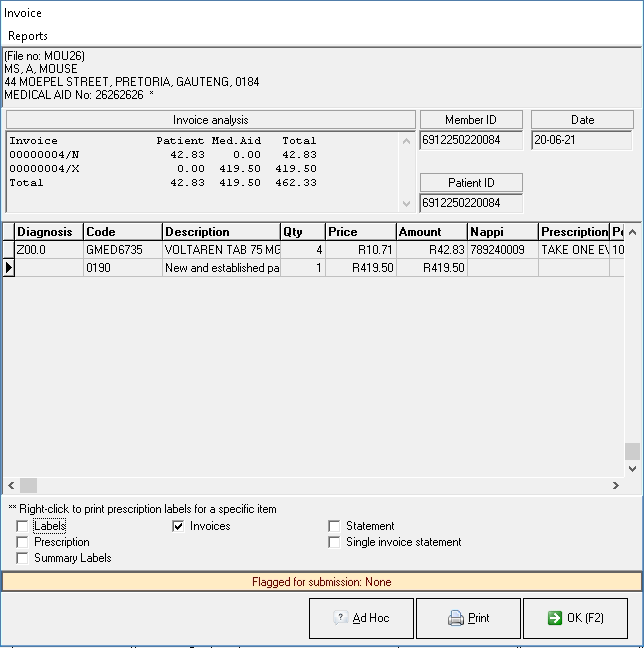The height and width of the screenshot is (648, 644).
Task: Enable the Prescription checkbox
Action: point(22,542)
